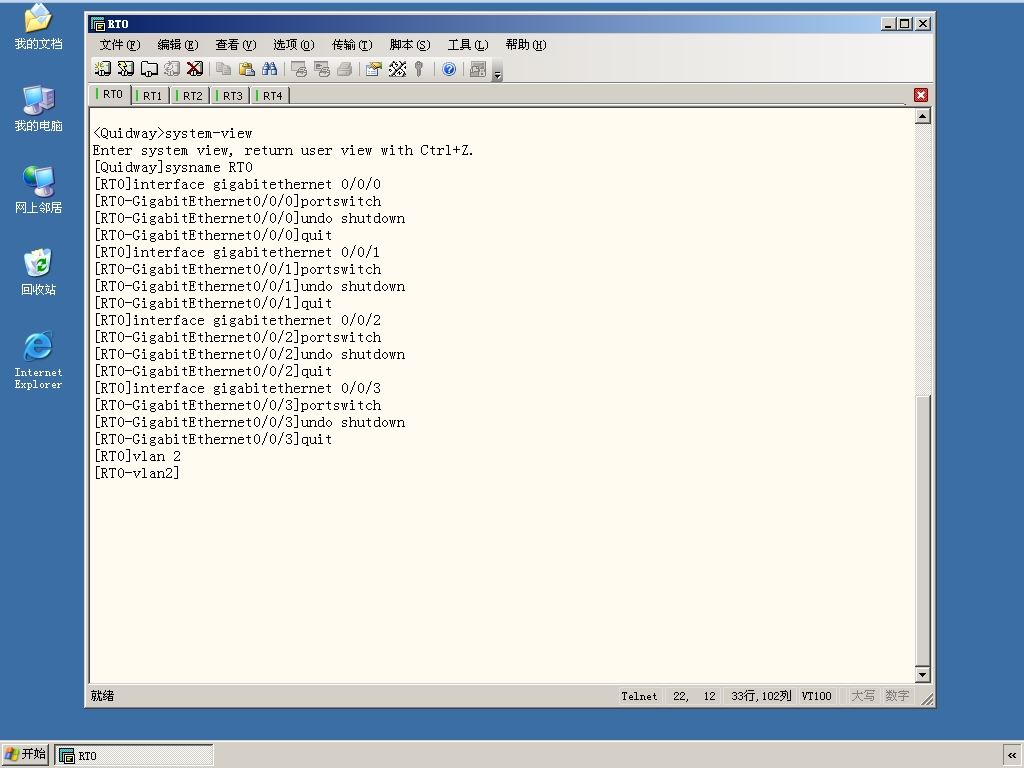Image resolution: width=1024 pixels, height=768 pixels.
Task: Click the RT0 taskbar button
Action: (x=134, y=756)
